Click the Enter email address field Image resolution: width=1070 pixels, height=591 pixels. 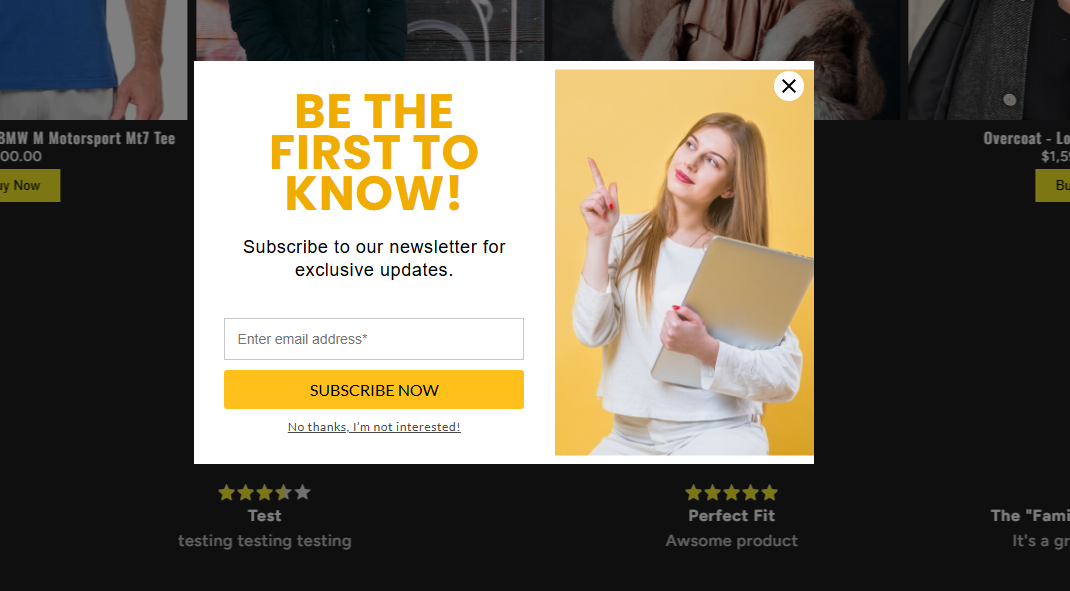pyautogui.click(x=373, y=338)
